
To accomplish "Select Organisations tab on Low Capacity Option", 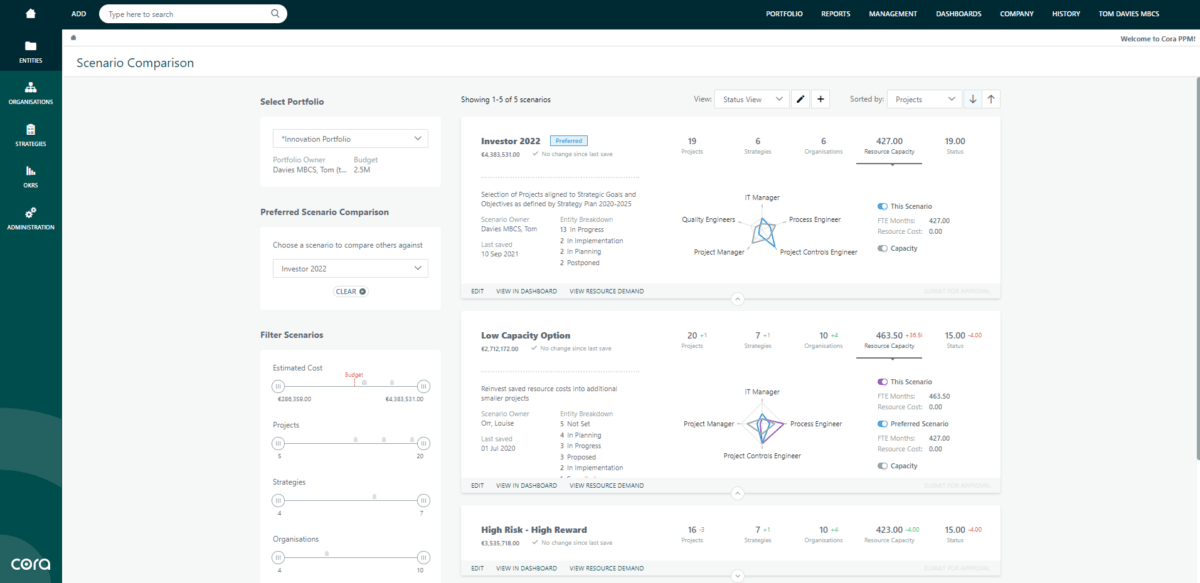I will click(x=823, y=339).
